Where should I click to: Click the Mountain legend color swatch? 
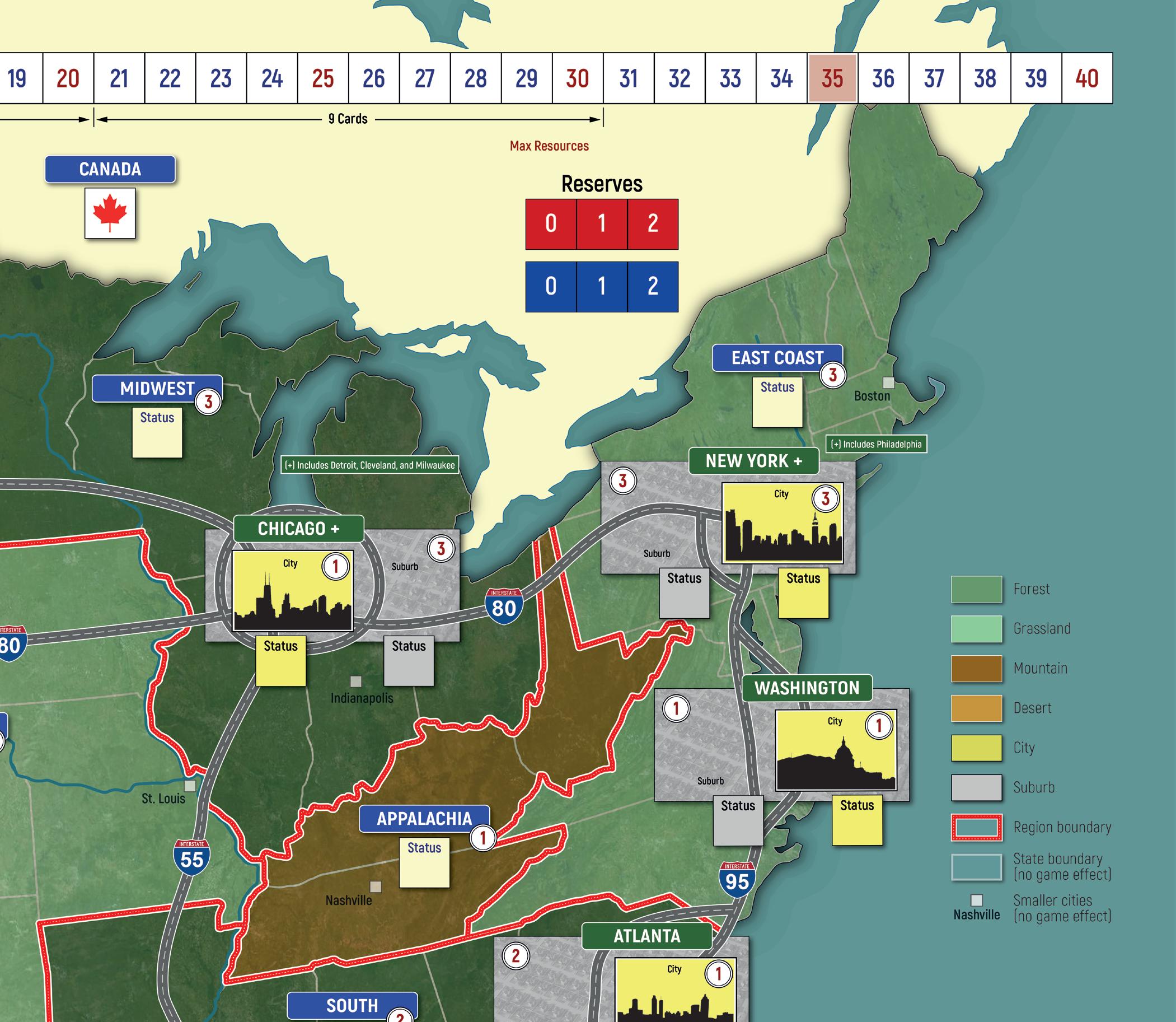[976, 669]
